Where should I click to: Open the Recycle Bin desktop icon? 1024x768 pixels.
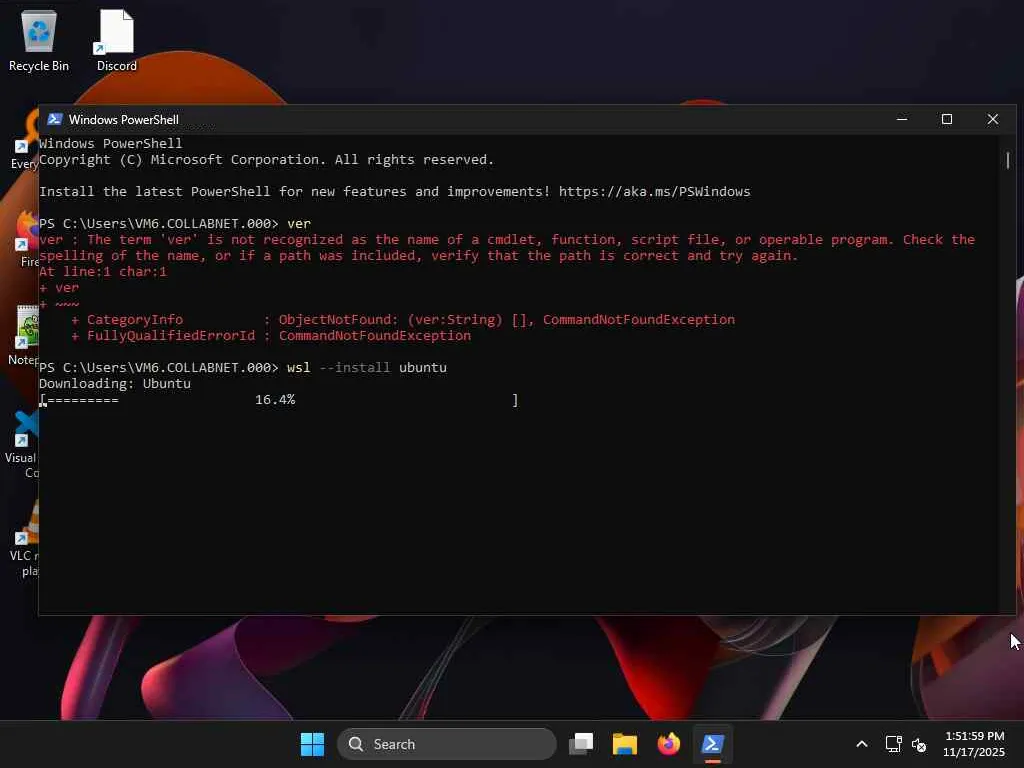pyautogui.click(x=39, y=40)
